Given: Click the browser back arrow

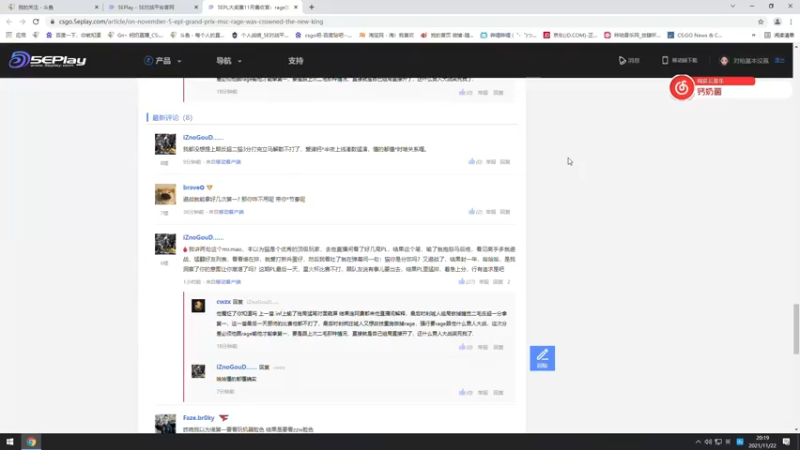Looking at the screenshot, I should pyautogui.click(x=9, y=21).
